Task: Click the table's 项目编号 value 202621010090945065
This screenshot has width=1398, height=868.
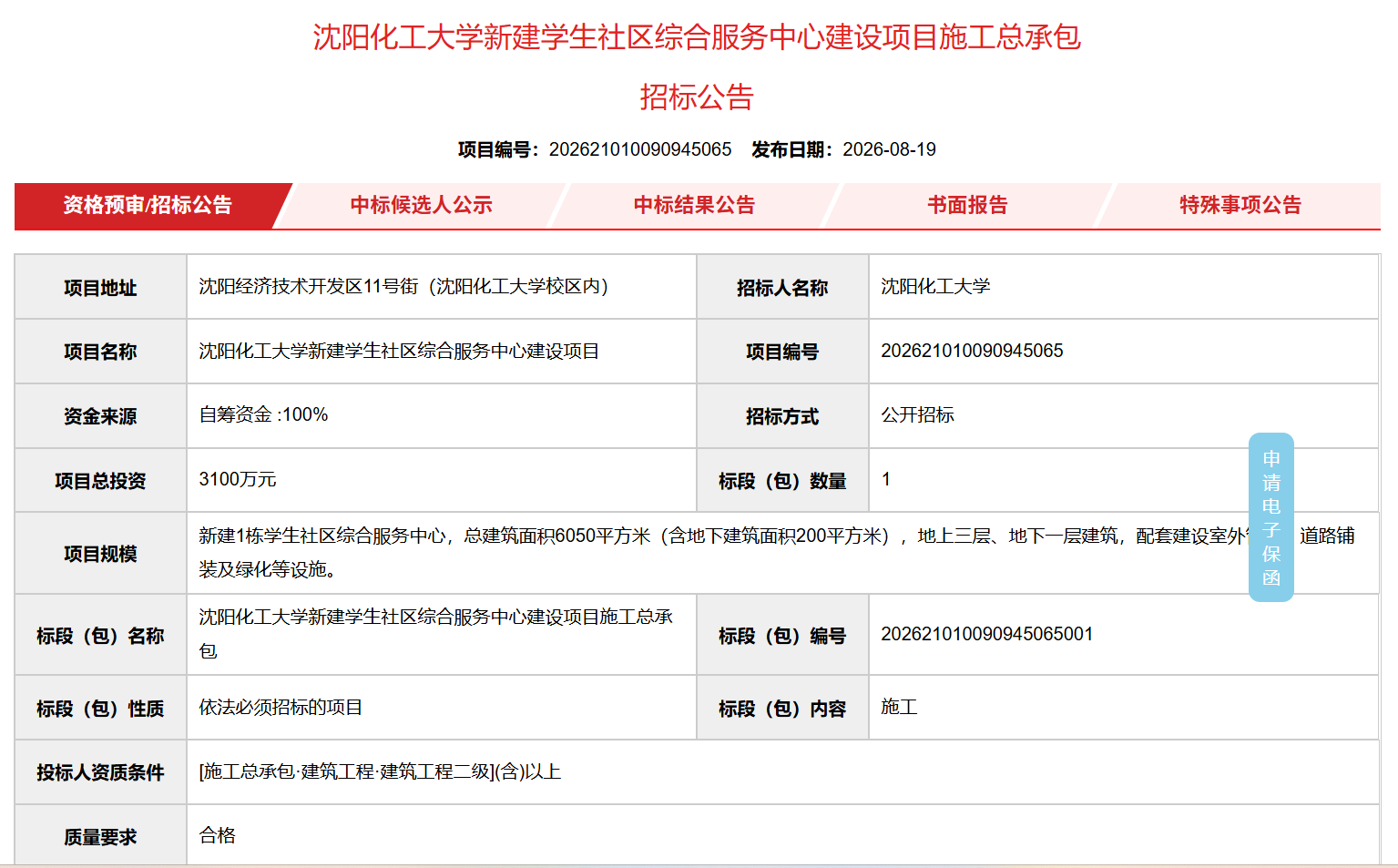Action: (x=972, y=352)
